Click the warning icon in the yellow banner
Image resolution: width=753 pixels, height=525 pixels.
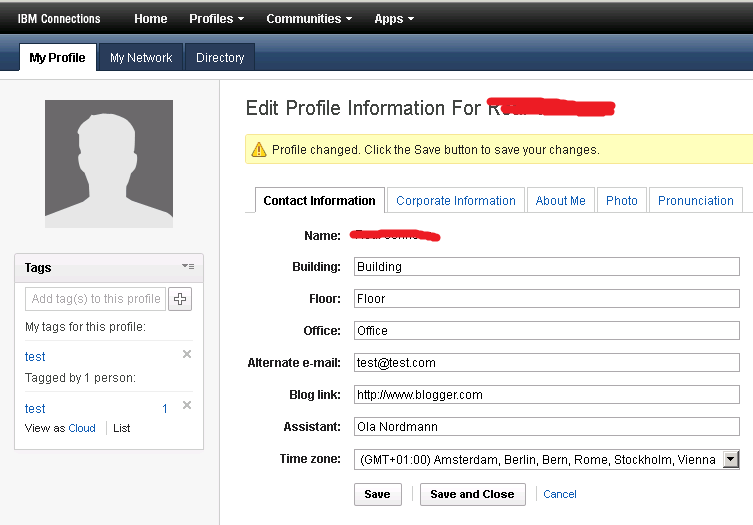pos(259,149)
